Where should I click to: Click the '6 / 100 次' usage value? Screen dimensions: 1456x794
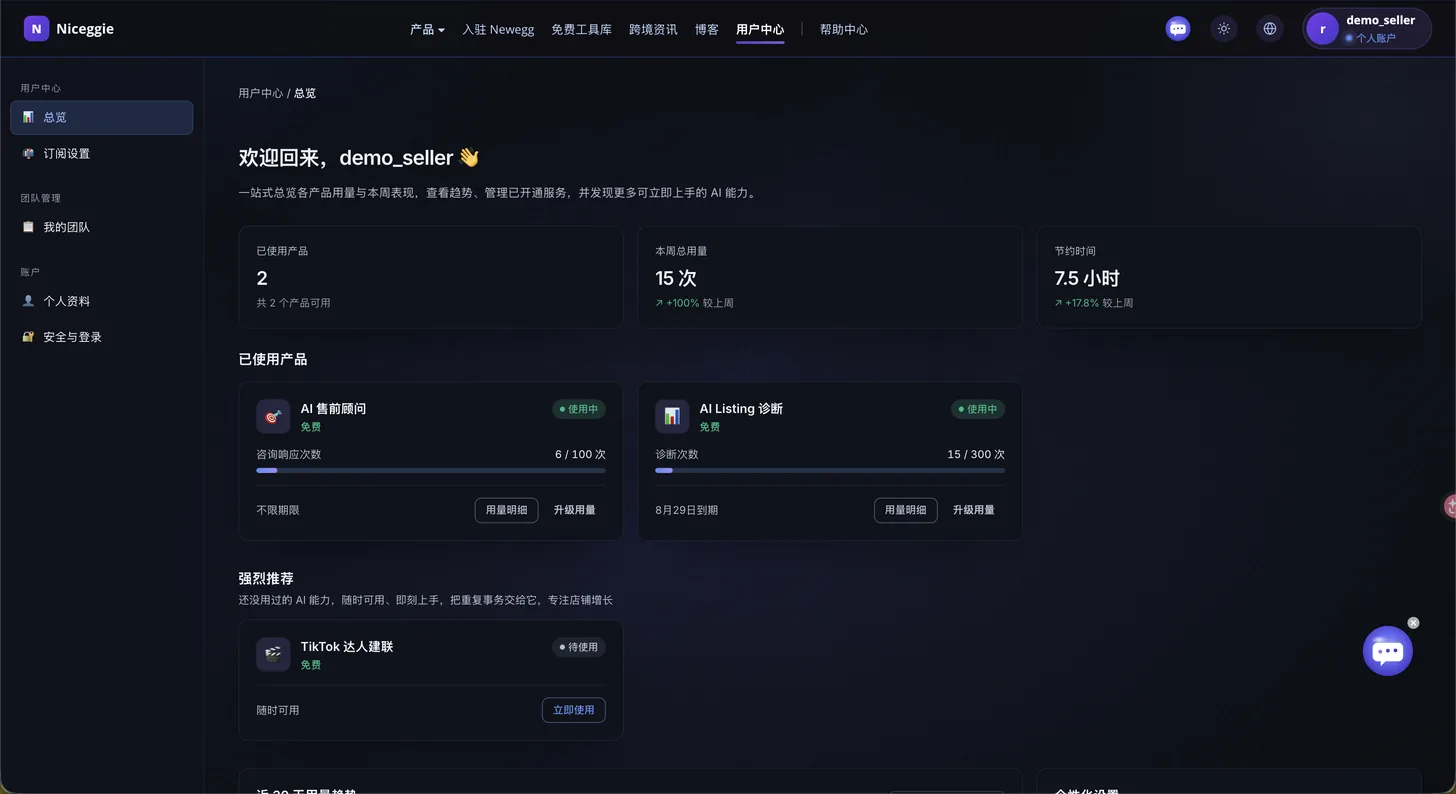click(x=580, y=454)
